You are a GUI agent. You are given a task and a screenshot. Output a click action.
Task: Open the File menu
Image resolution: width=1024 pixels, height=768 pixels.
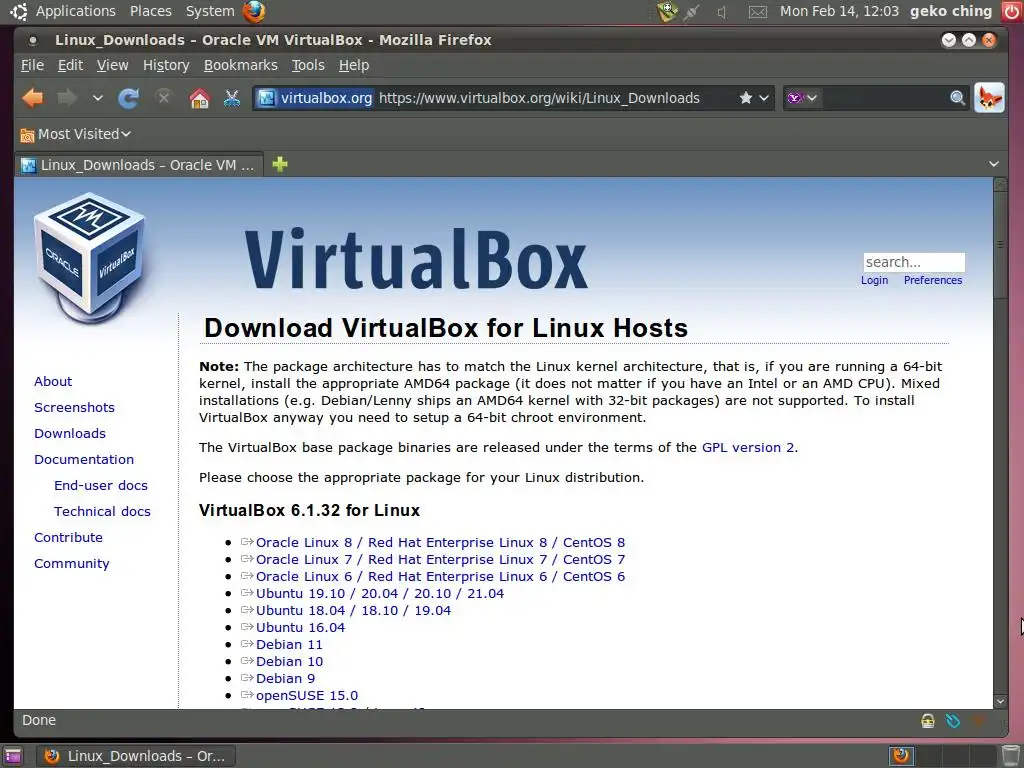pos(32,65)
